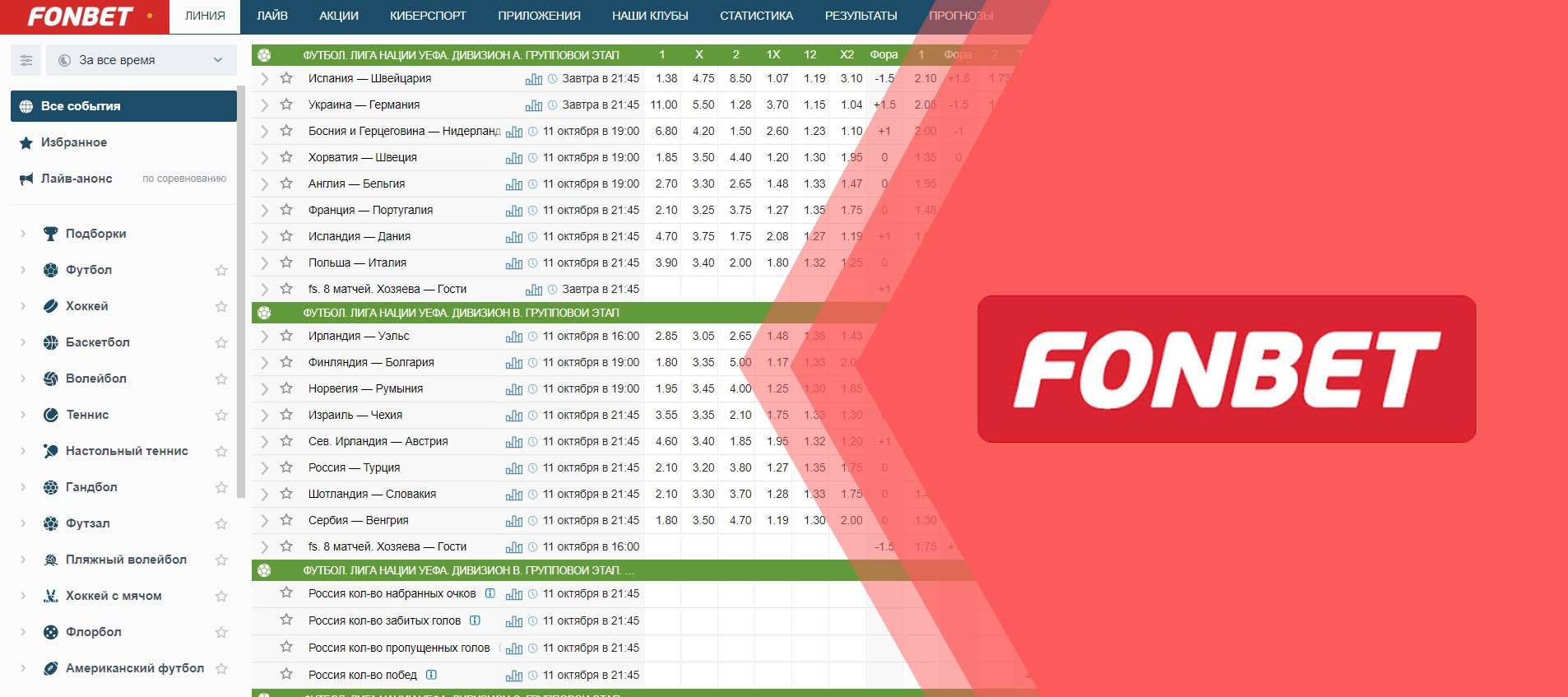
Task: Star the Сербия — Венгрия match
Action: click(286, 520)
